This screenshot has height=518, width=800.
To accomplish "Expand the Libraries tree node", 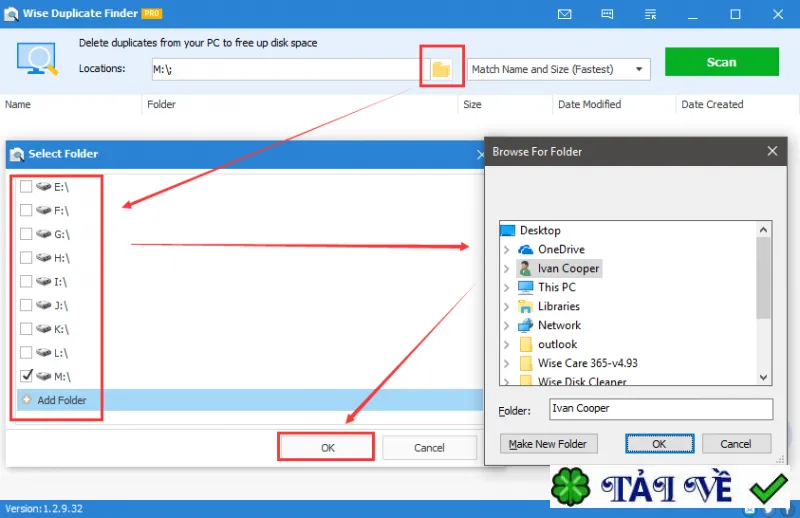I will coord(506,306).
